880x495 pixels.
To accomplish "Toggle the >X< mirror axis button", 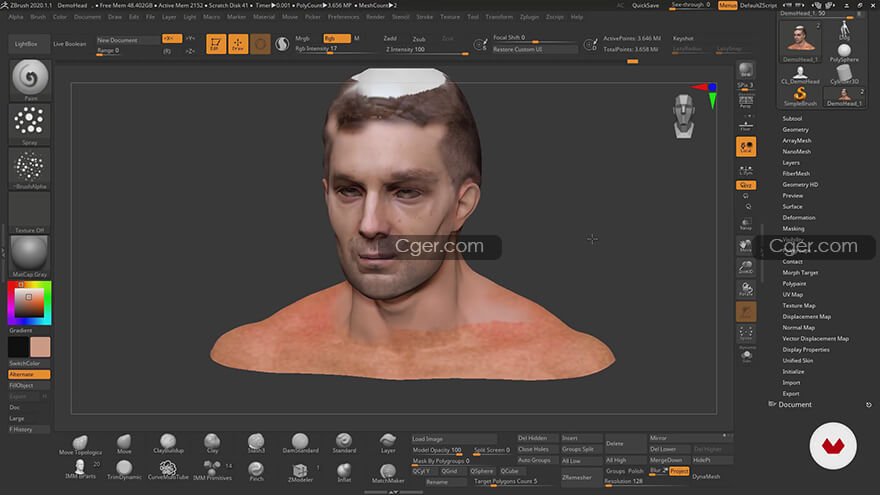I will pos(172,38).
